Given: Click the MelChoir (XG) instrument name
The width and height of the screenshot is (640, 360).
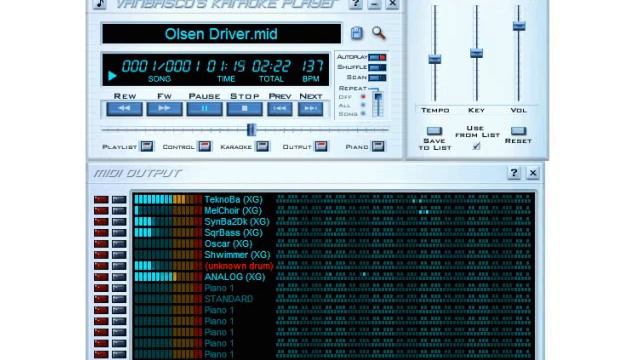Looking at the screenshot, I should pos(233,211).
